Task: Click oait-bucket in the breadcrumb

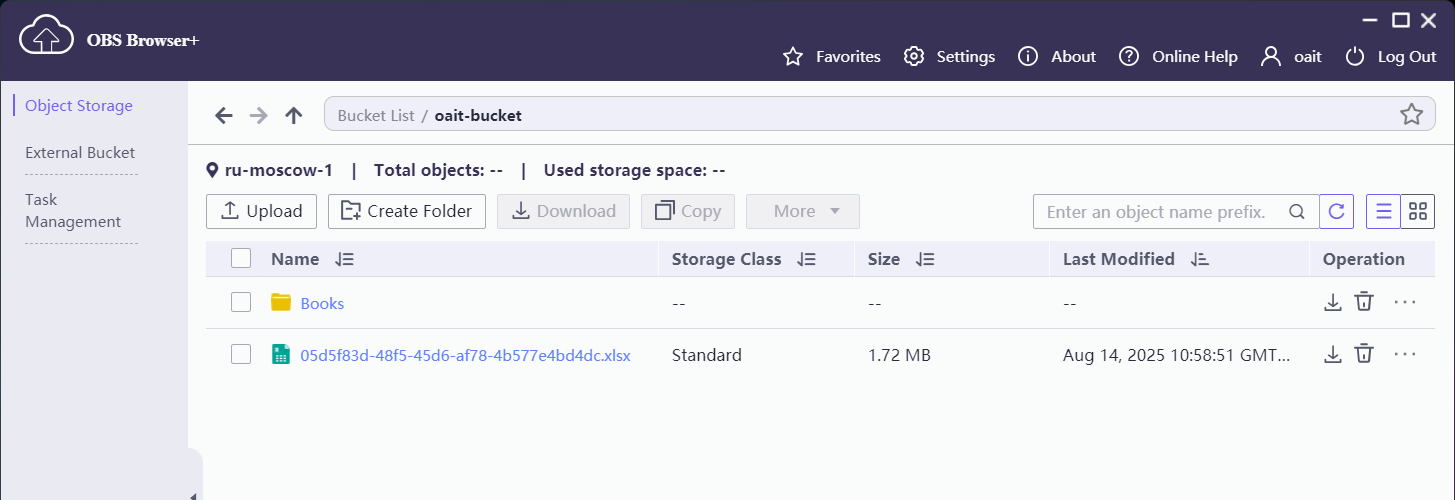Action: pyautogui.click(x=478, y=115)
